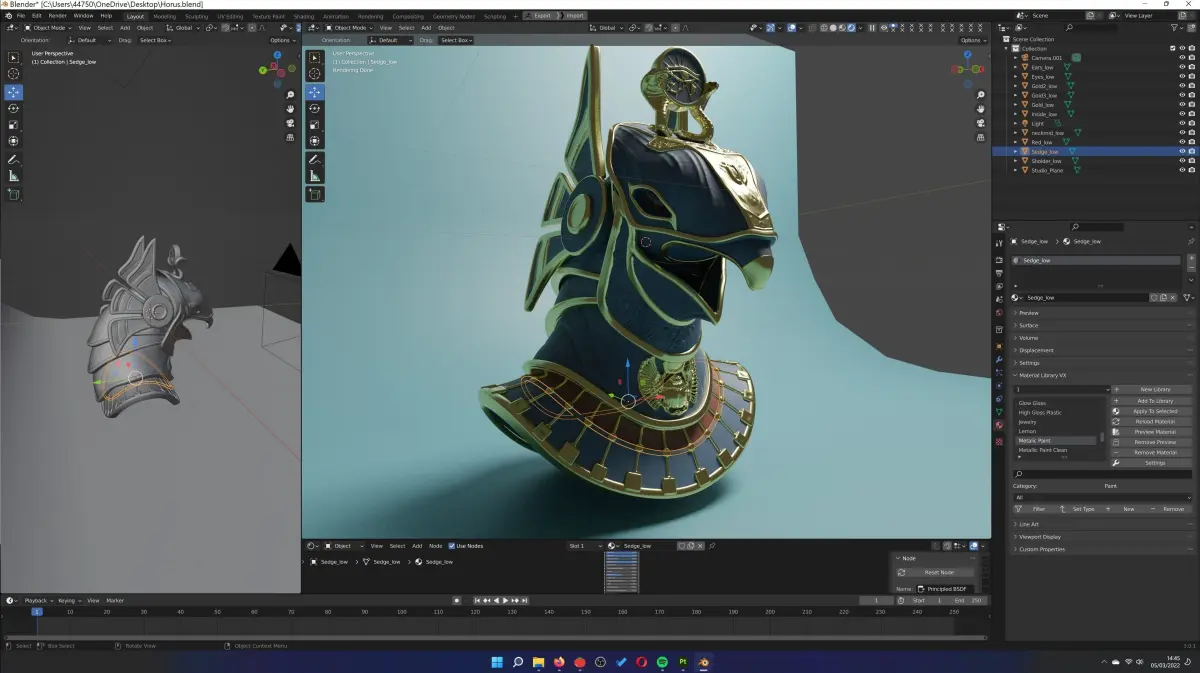The width and height of the screenshot is (1200, 673).
Task: Click the Blender logo menu icon
Action: tap(7, 16)
